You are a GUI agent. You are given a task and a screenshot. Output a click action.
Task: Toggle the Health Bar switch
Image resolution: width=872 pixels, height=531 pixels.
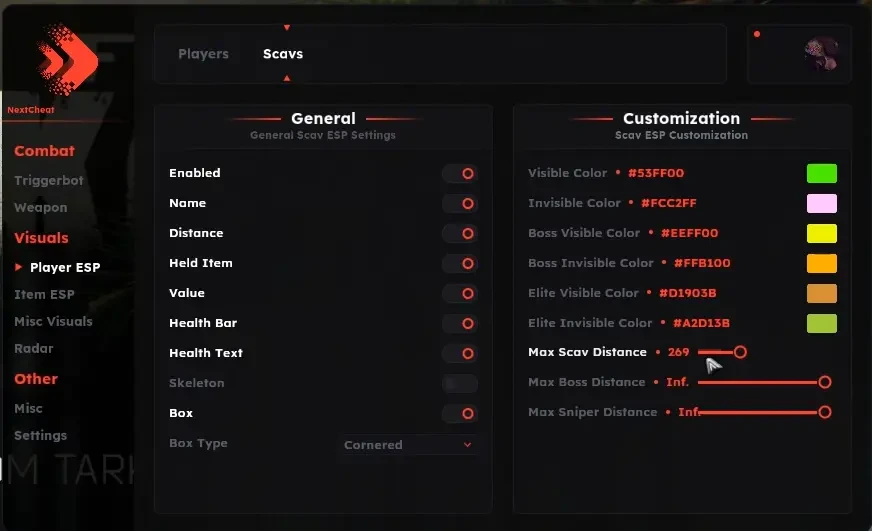460,324
